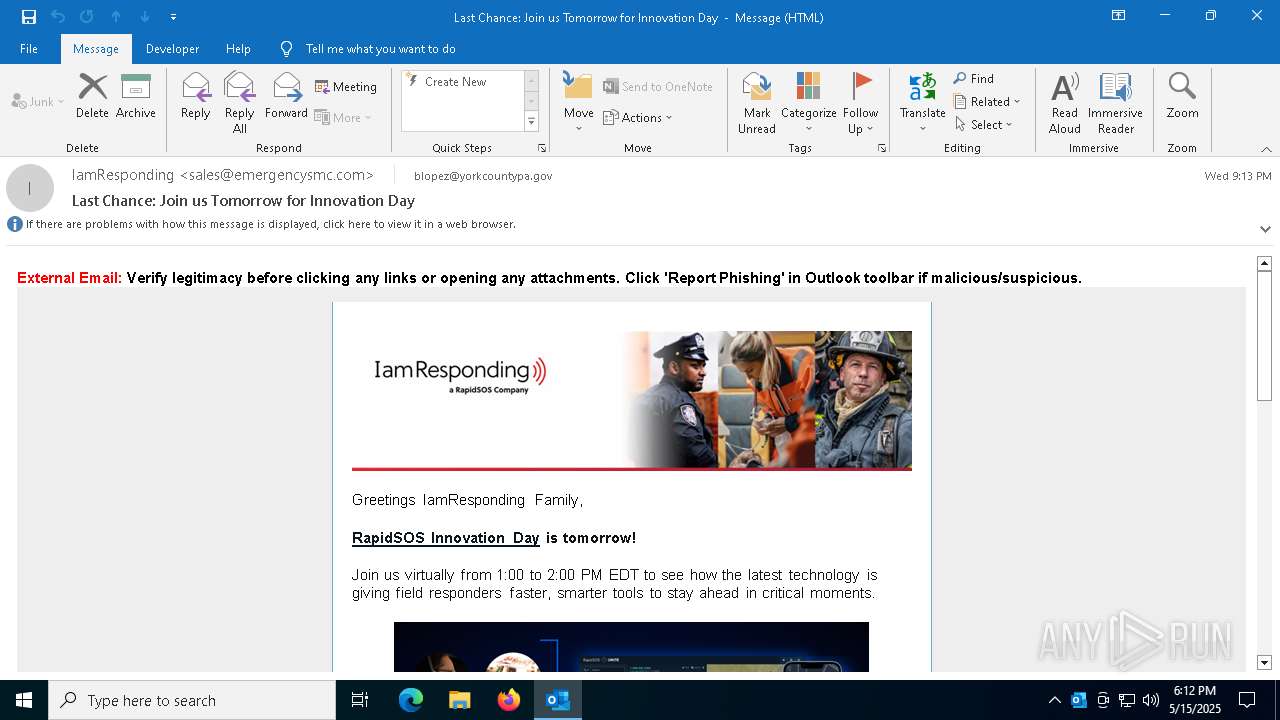
Task: Click the IamResponding logo banner
Action: point(632,400)
